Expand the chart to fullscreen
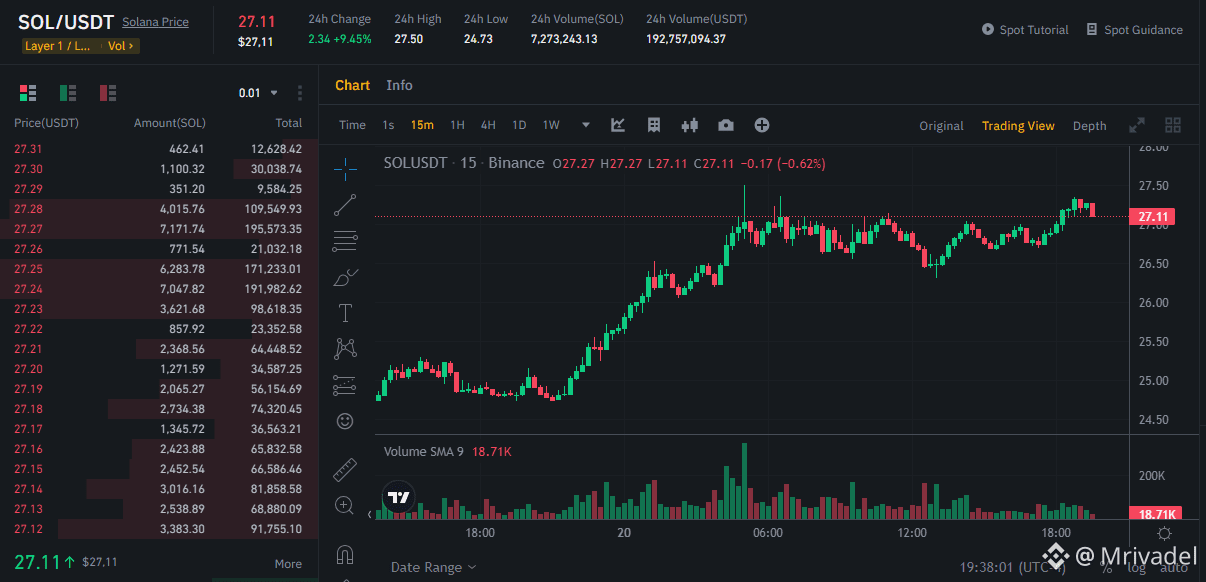Viewport: 1206px width, 582px height. pyautogui.click(x=1137, y=125)
